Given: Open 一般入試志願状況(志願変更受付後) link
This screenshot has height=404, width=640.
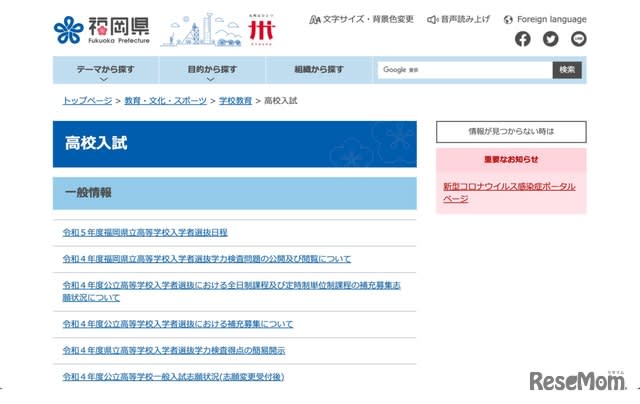Looking at the screenshot, I should tap(173, 377).
